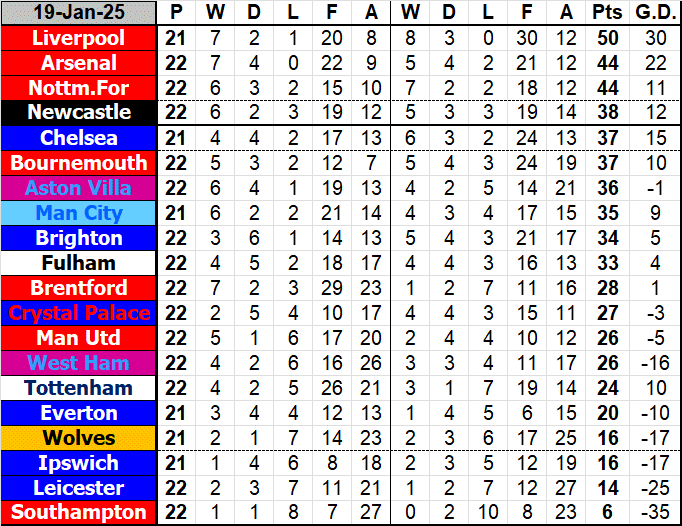The height and width of the screenshot is (526, 682).
Task: Select the West Ham row label
Action: point(79,363)
